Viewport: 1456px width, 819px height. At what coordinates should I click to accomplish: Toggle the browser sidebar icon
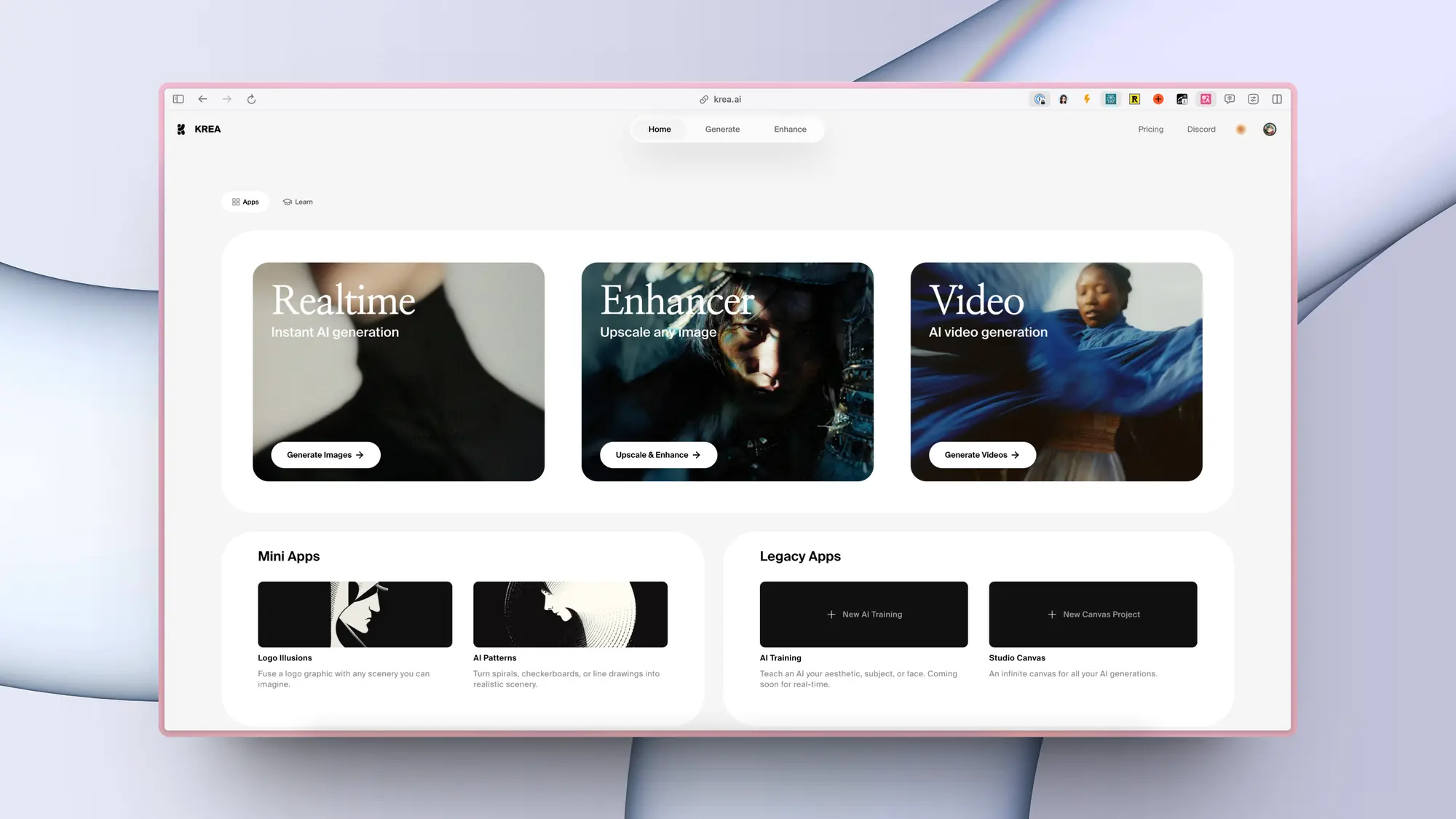pyautogui.click(x=178, y=99)
